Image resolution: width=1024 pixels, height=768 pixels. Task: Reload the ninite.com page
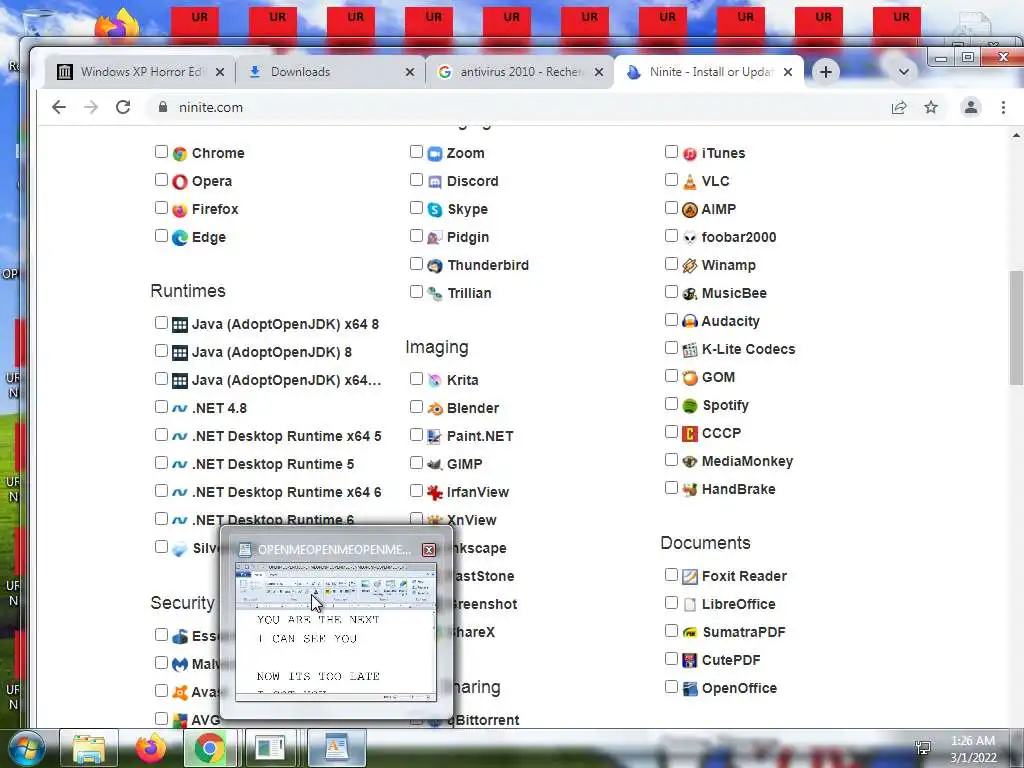tap(123, 107)
